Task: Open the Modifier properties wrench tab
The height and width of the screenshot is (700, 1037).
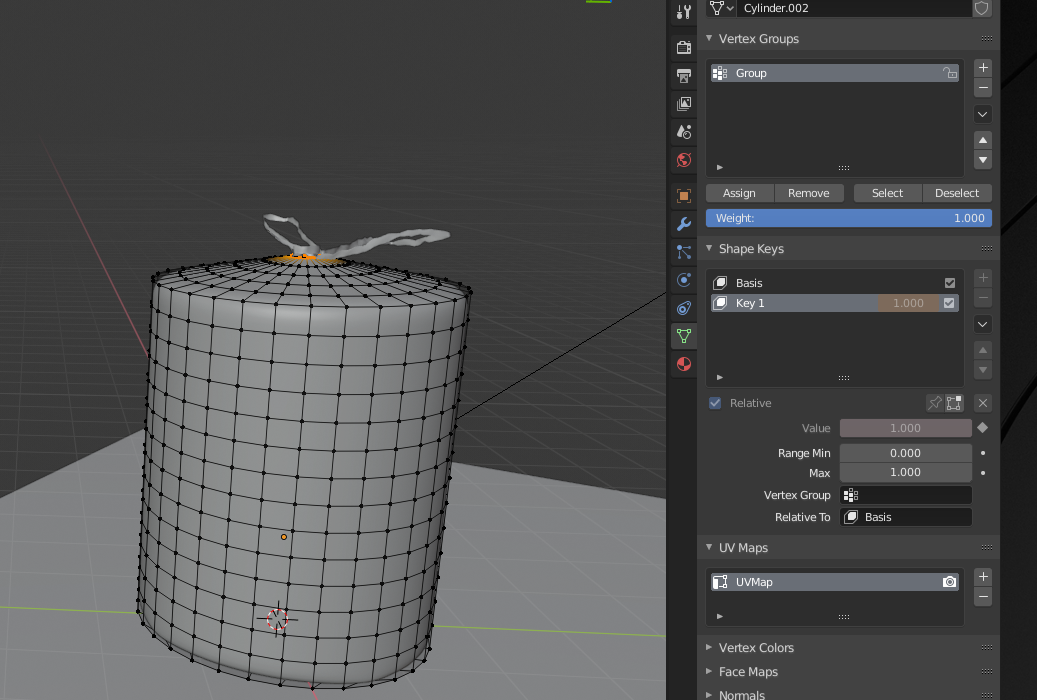Action: point(684,224)
